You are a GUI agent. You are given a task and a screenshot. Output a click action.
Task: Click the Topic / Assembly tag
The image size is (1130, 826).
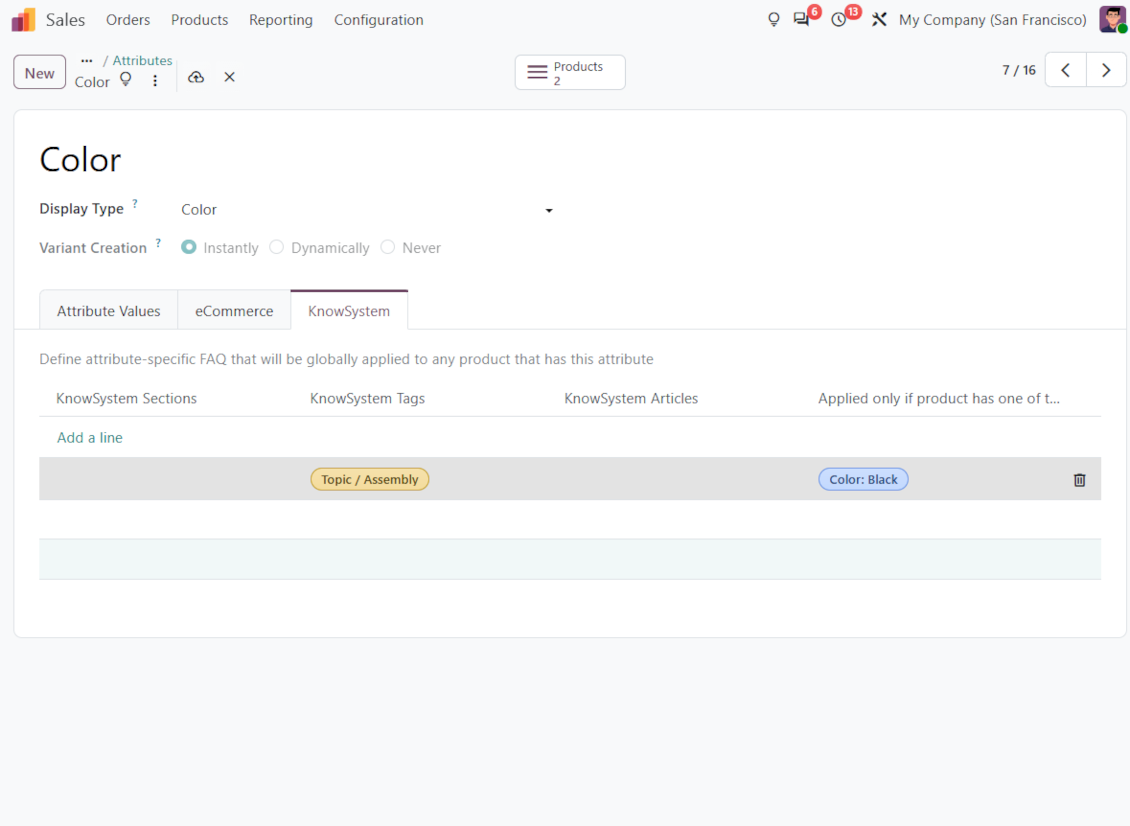coord(370,479)
